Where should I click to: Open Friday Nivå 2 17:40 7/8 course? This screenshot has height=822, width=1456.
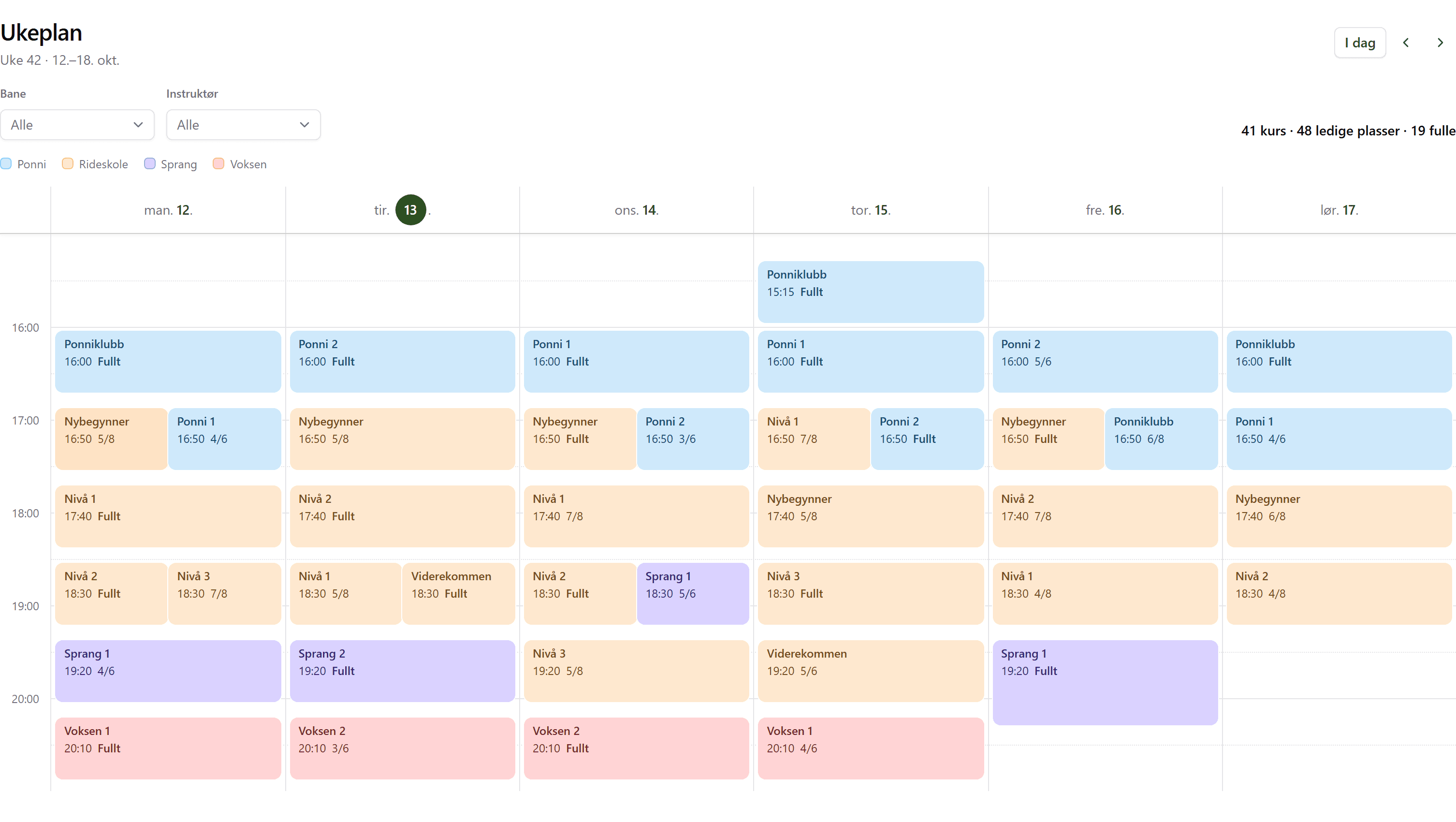1105,516
